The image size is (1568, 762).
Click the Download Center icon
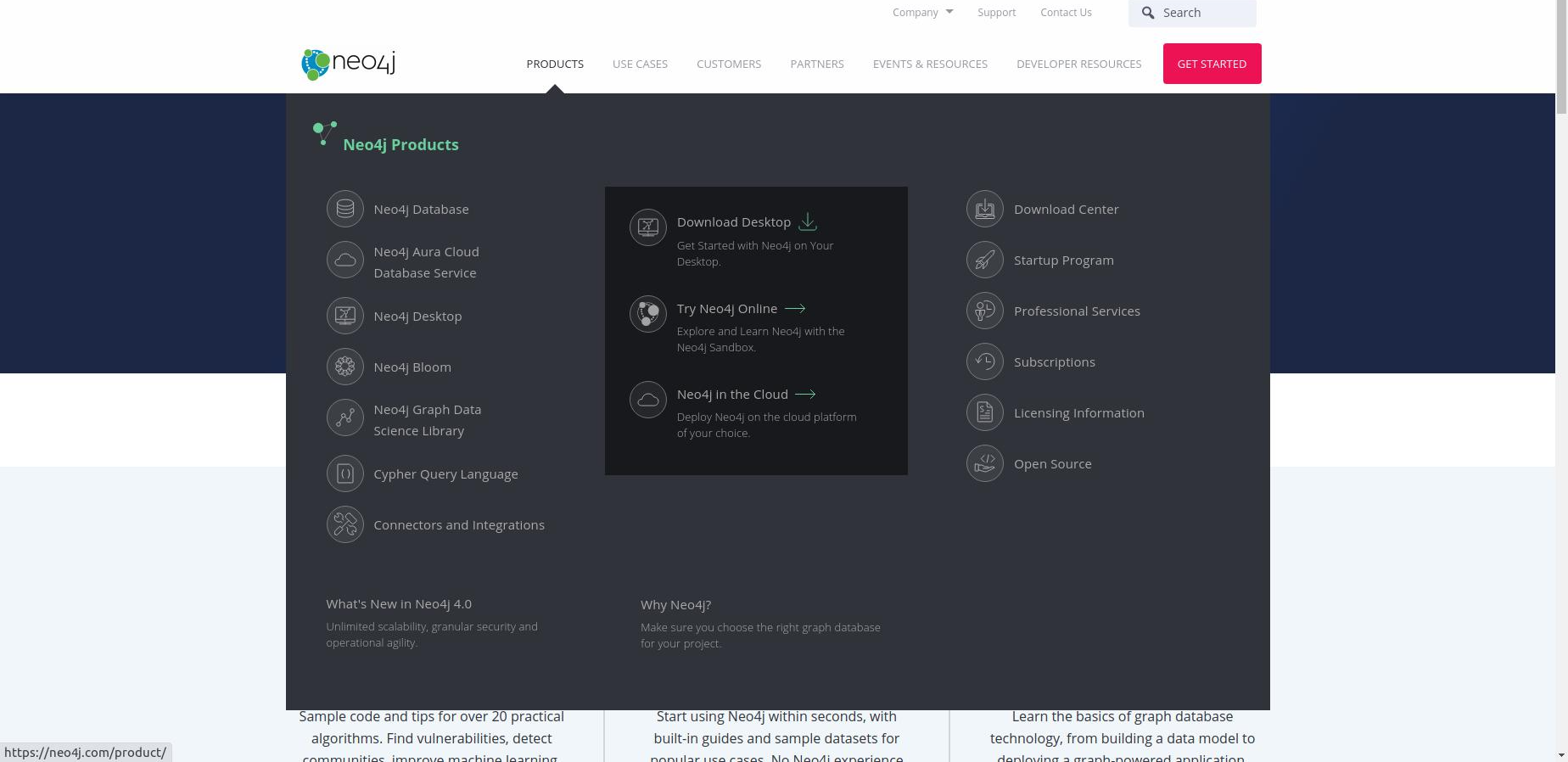point(985,209)
